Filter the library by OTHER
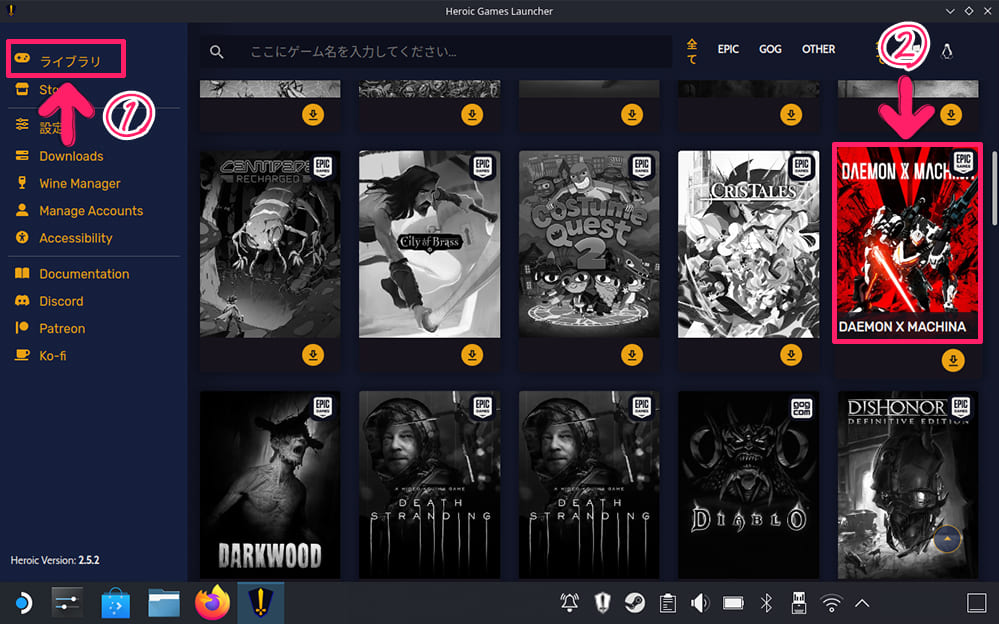Image resolution: width=999 pixels, height=624 pixels. click(x=819, y=49)
